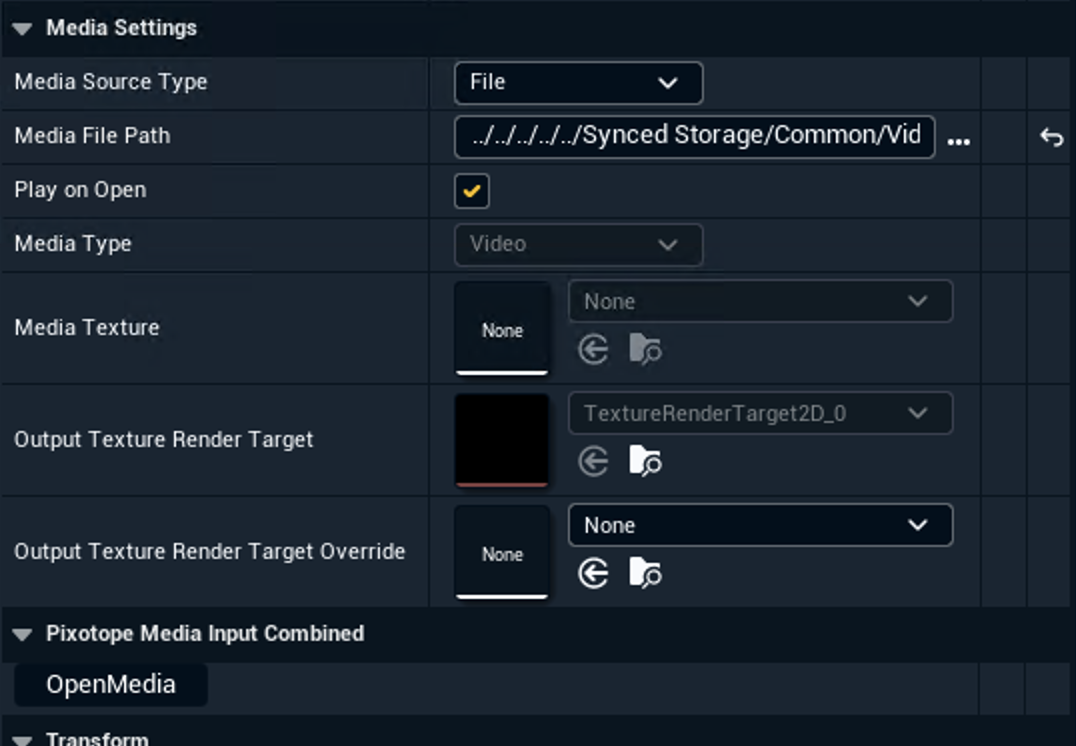Viewport: 1076px width, 746px height.
Task: Open the file picker for Media File Path
Action: pos(959,141)
